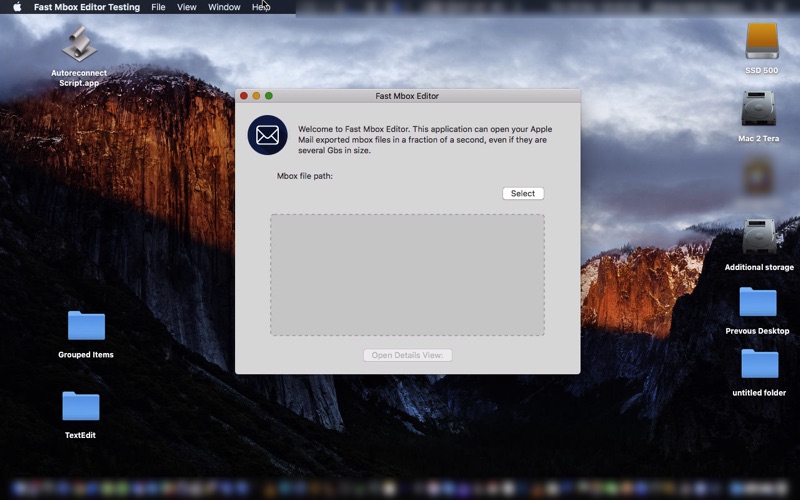Open the Window menu
The height and width of the screenshot is (500, 800).
(x=224, y=7)
